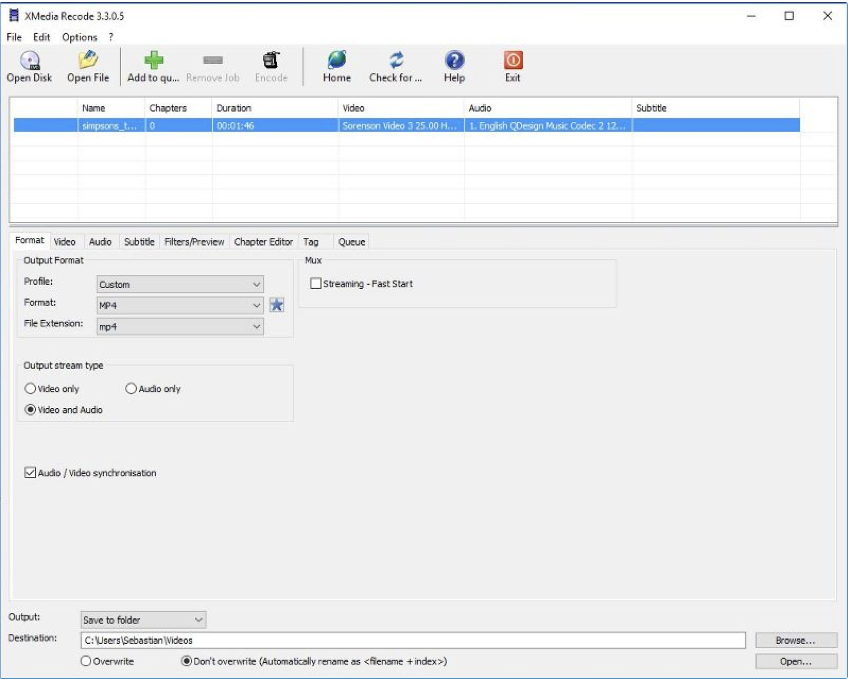Select Audio only radio button

point(131,388)
